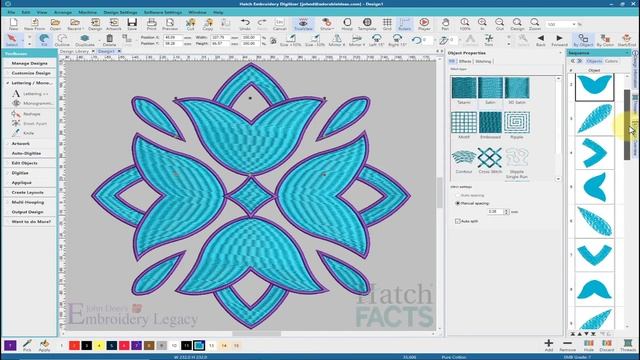This screenshot has height=360, width=640.
Task: Expand Manage Designs toolbox
Action: [29, 63]
